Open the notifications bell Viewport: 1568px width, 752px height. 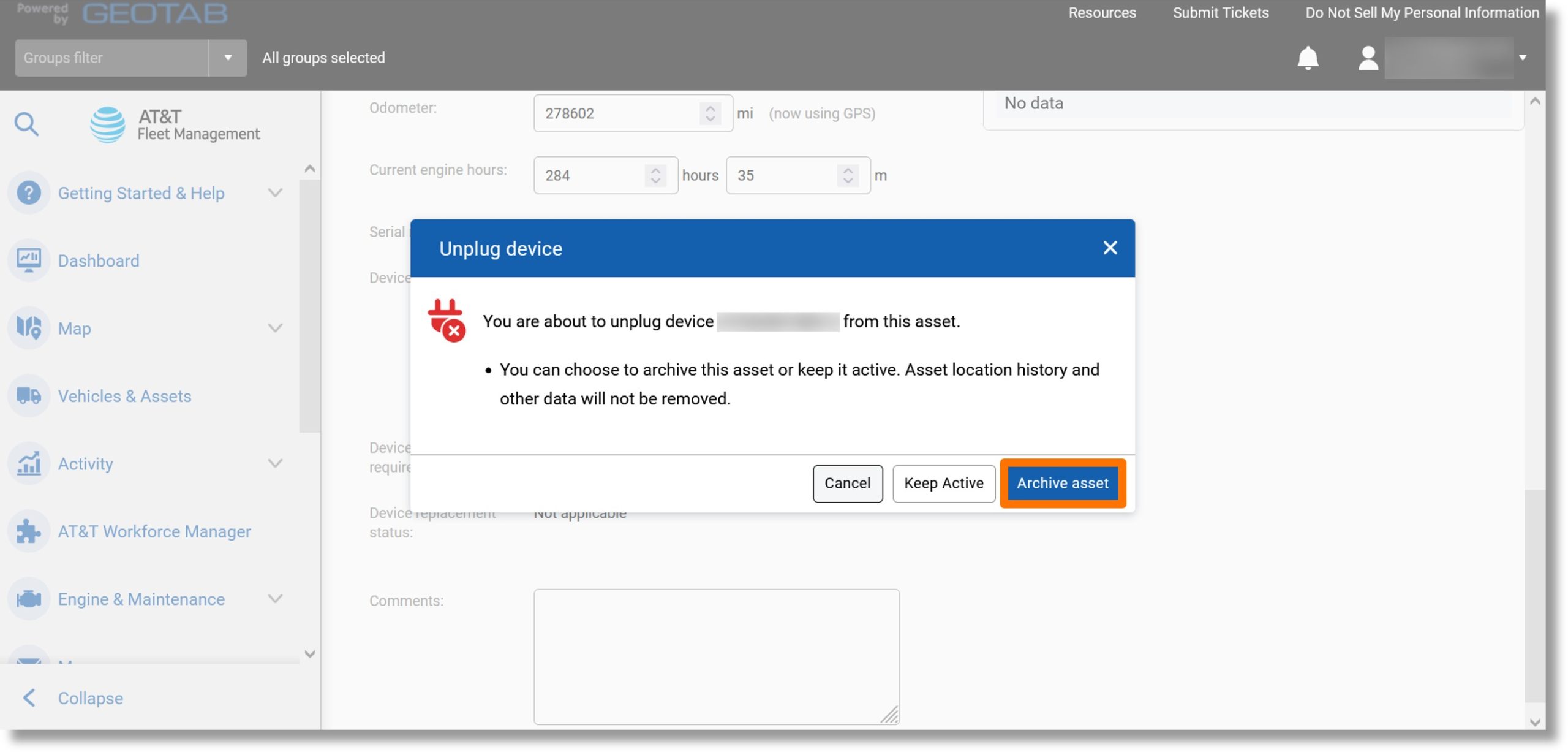pos(1308,58)
